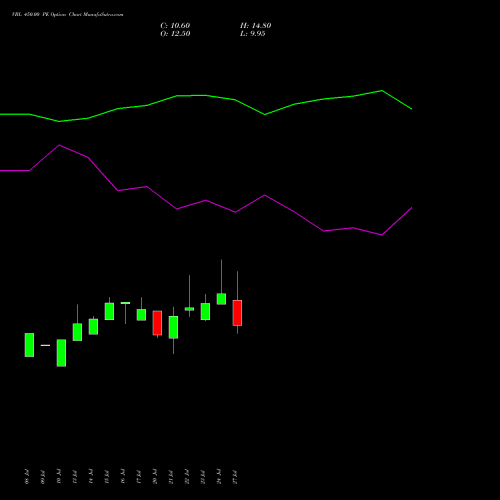Screen dimensions: 500x500
Task: Click the open value O: 12.50
Action: point(175,34)
